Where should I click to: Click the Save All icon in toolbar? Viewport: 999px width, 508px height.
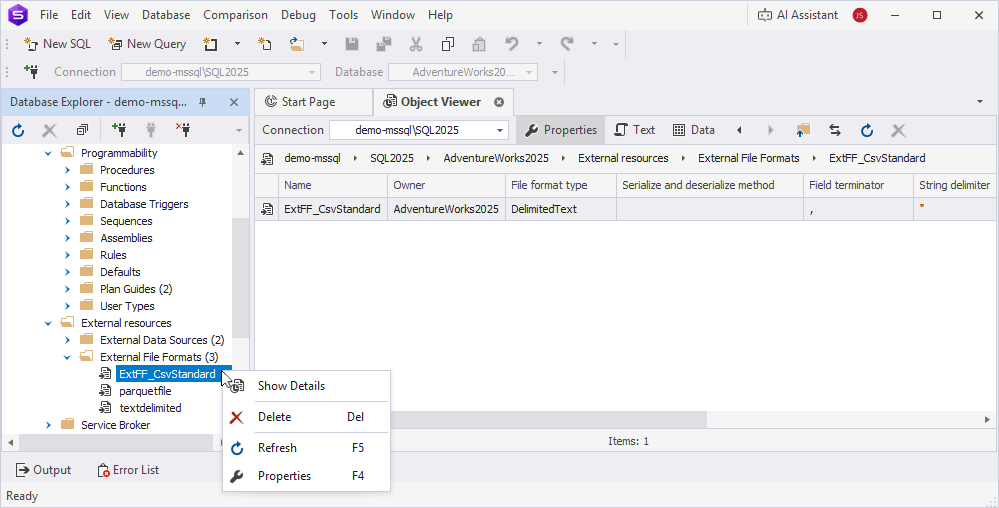point(384,44)
